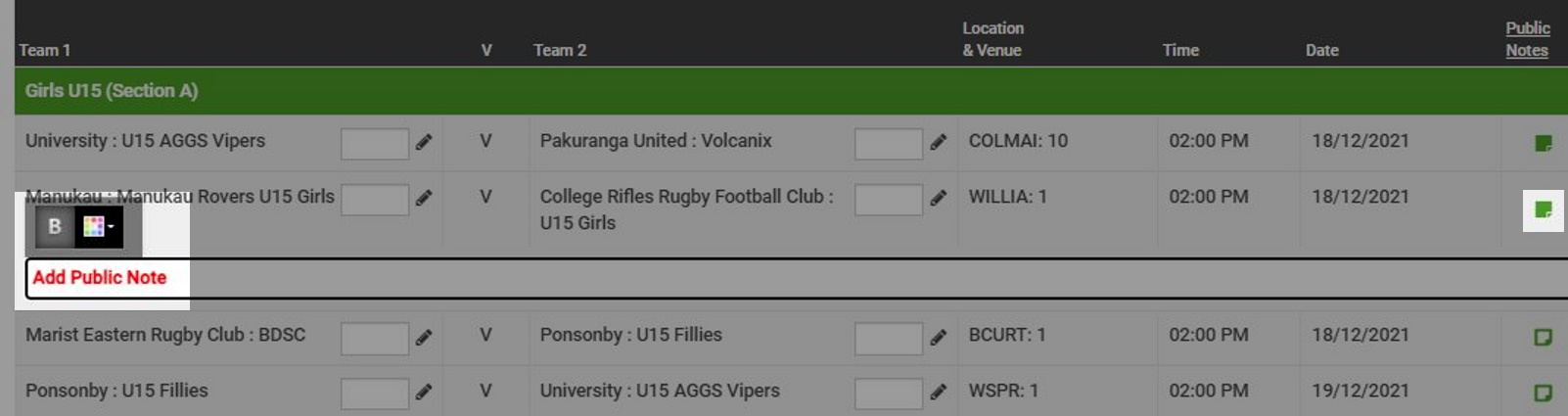Click pencil icon next to Marist Eastern Rugby Club BDSC
Screen dimensions: 1568x416
coord(424,337)
